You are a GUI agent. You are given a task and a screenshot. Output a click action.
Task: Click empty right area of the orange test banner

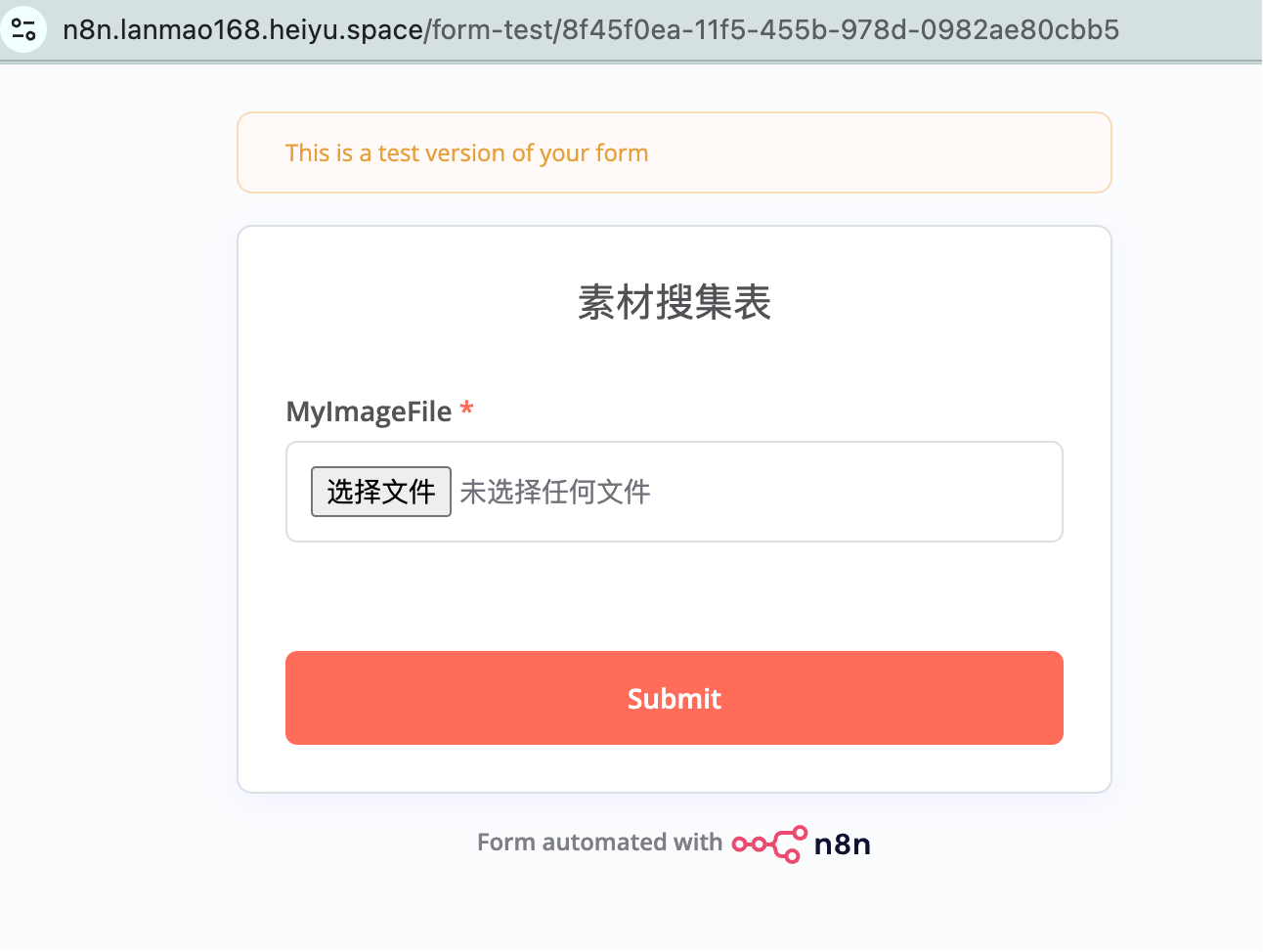click(880, 152)
